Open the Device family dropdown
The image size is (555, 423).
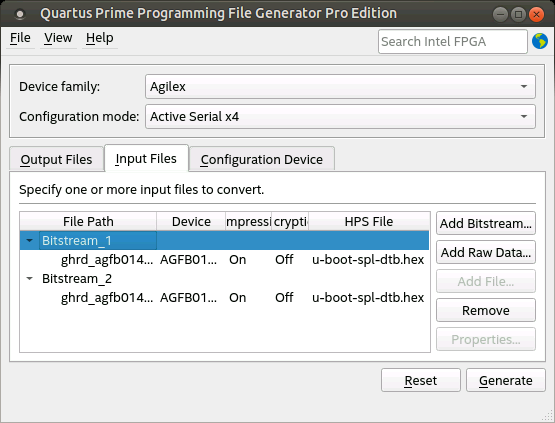coord(340,86)
